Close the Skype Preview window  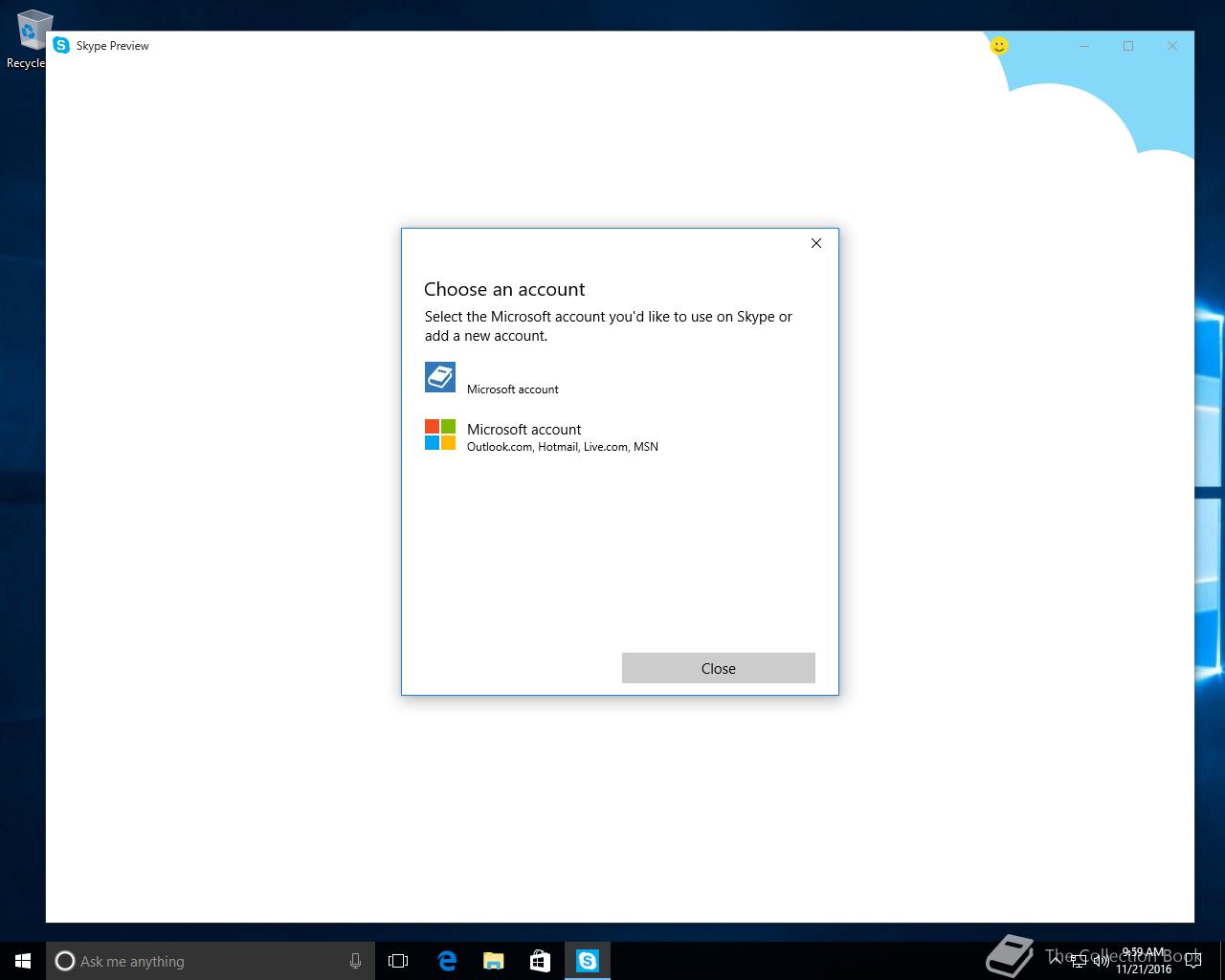pyautogui.click(x=1172, y=46)
